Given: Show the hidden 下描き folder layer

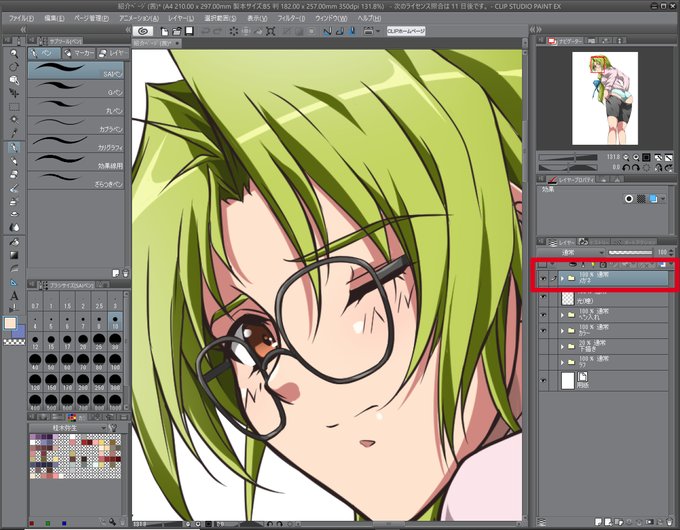Looking at the screenshot, I should (x=543, y=346).
